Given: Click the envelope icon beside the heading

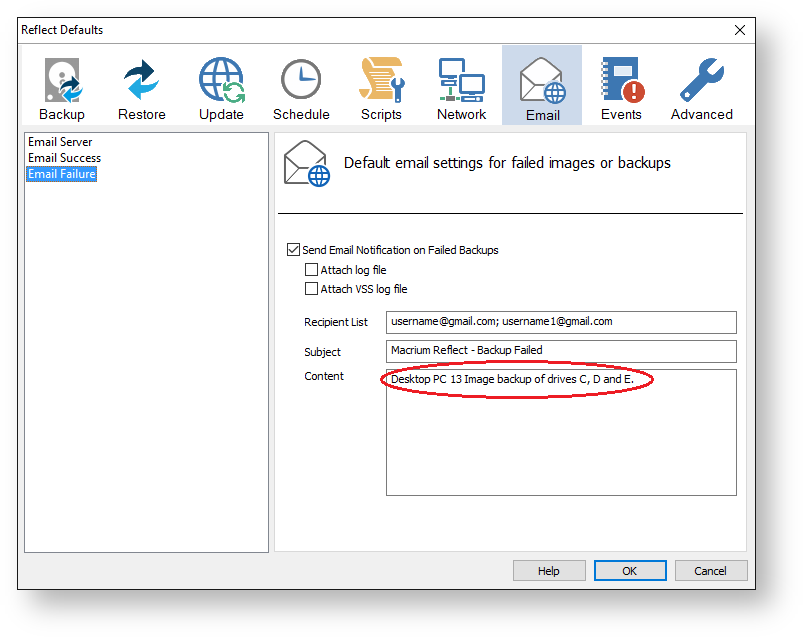Looking at the screenshot, I should coord(307,164).
